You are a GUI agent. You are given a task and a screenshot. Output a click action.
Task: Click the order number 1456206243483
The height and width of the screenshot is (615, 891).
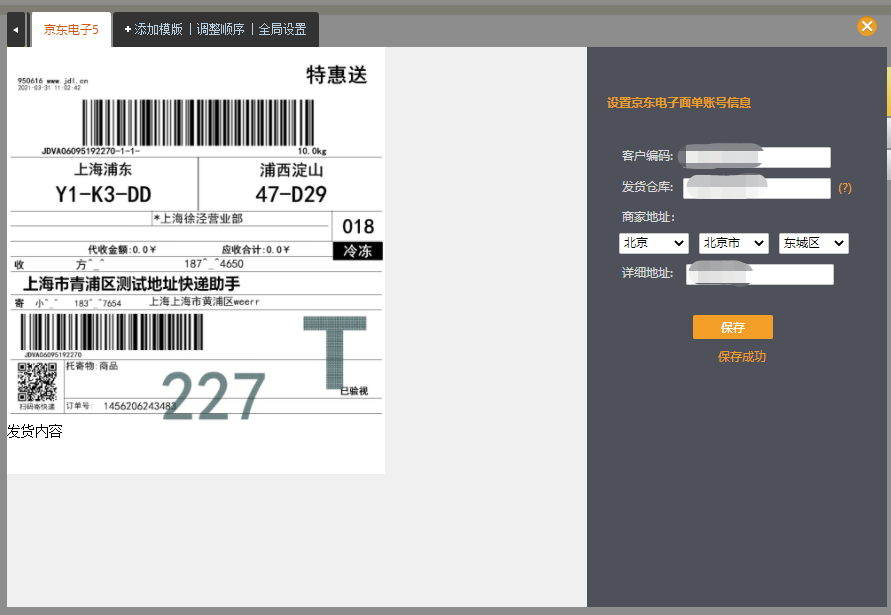pos(140,406)
